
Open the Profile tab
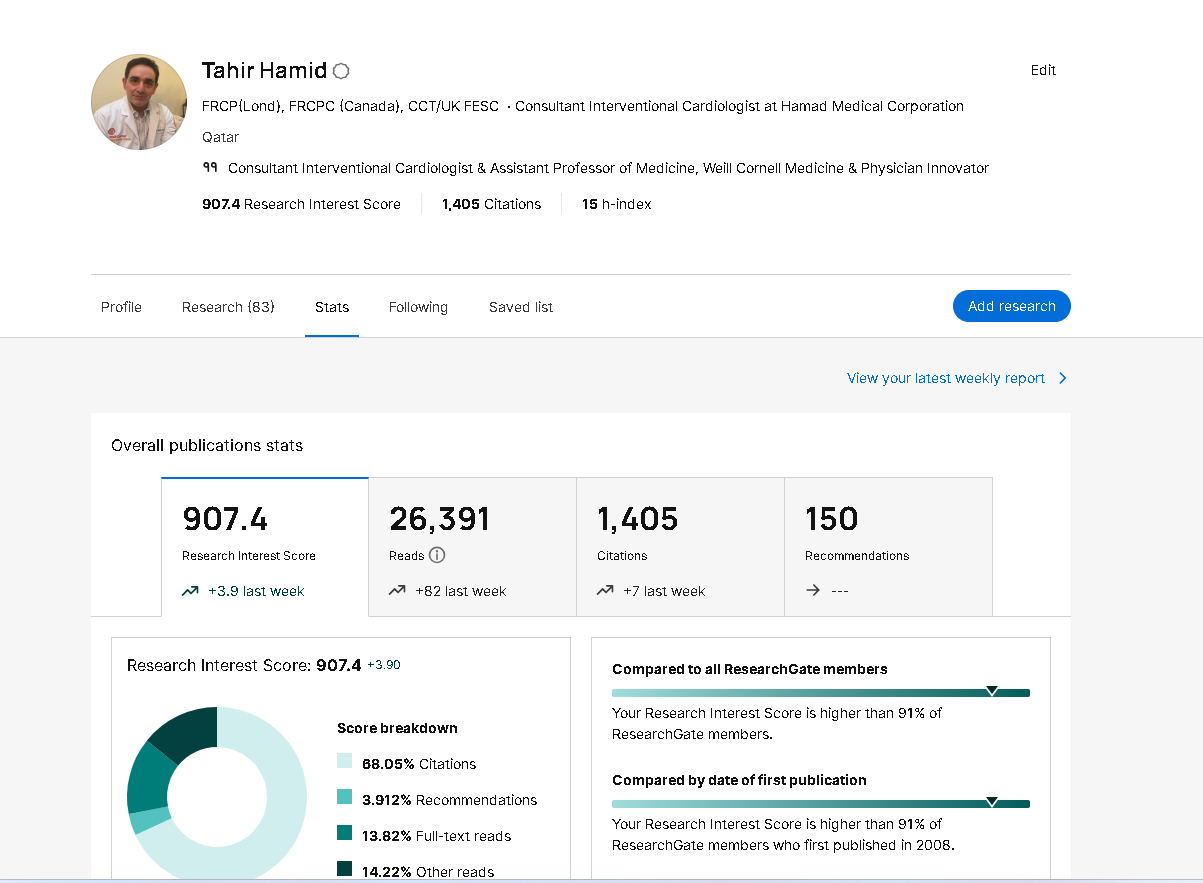coord(121,307)
